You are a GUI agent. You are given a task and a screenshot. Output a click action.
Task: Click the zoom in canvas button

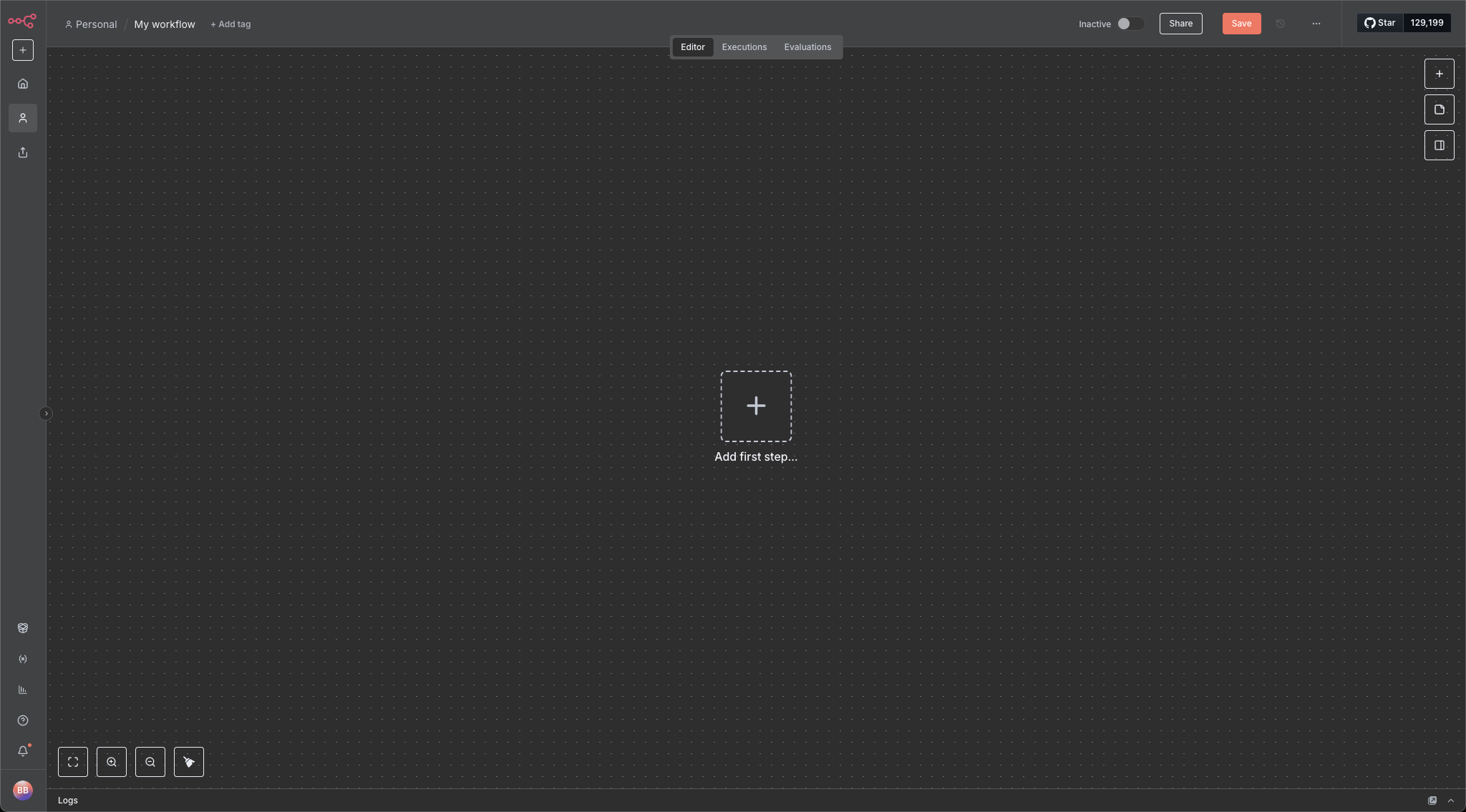pyautogui.click(x=112, y=762)
